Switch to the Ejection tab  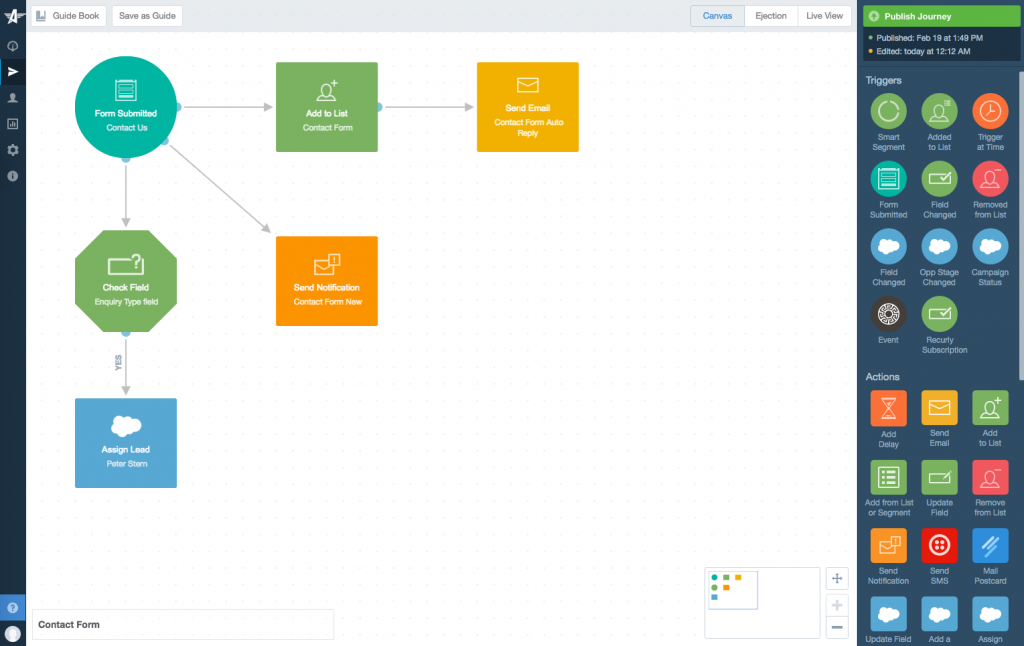click(x=770, y=16)
